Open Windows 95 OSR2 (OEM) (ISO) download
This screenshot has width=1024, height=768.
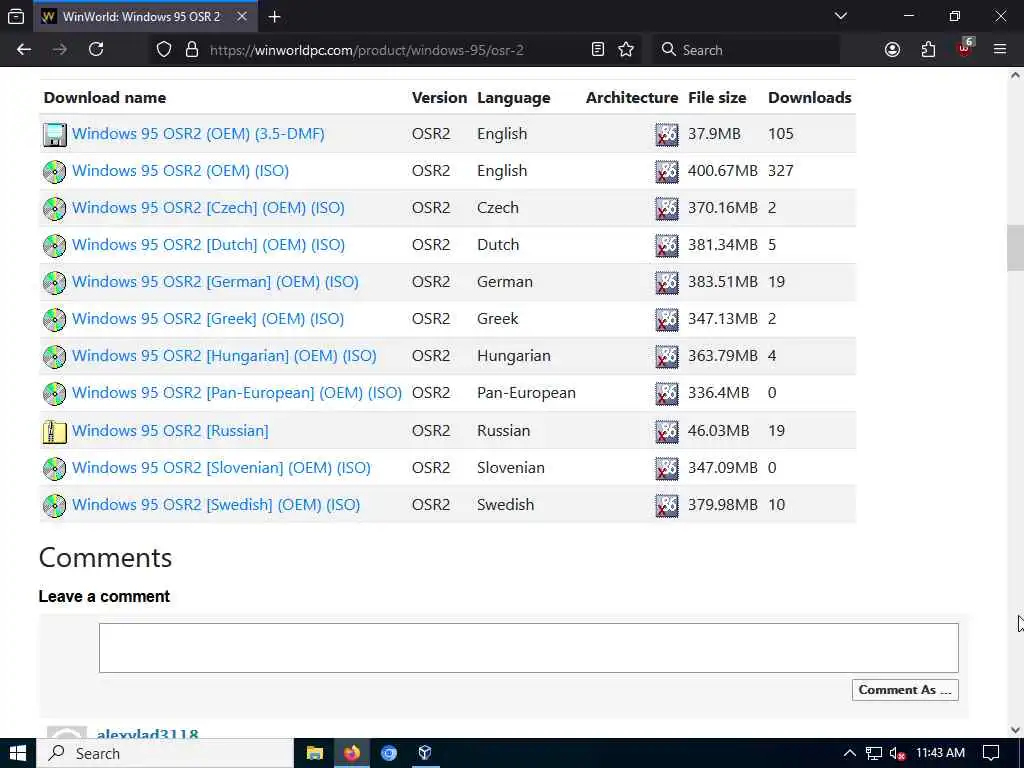click(180, 171)
